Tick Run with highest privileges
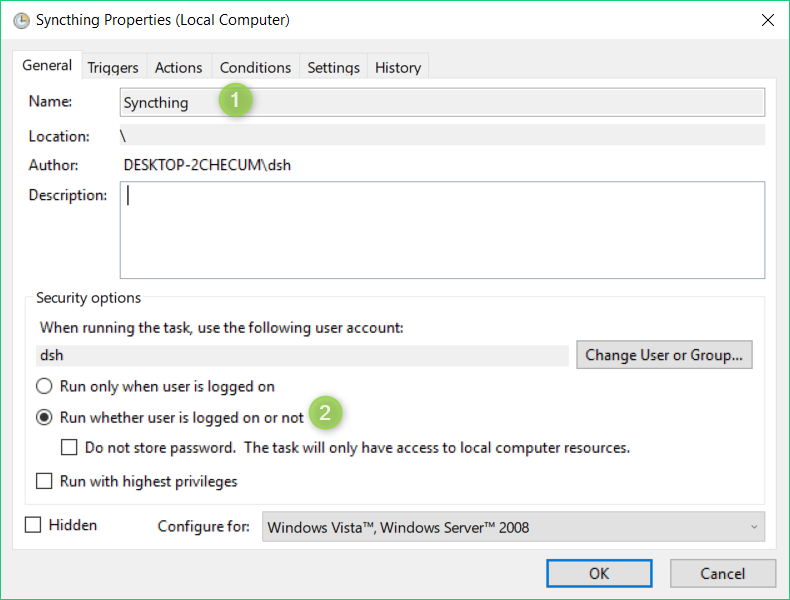This screenshot has width=790, height=600. pos(44,481)
